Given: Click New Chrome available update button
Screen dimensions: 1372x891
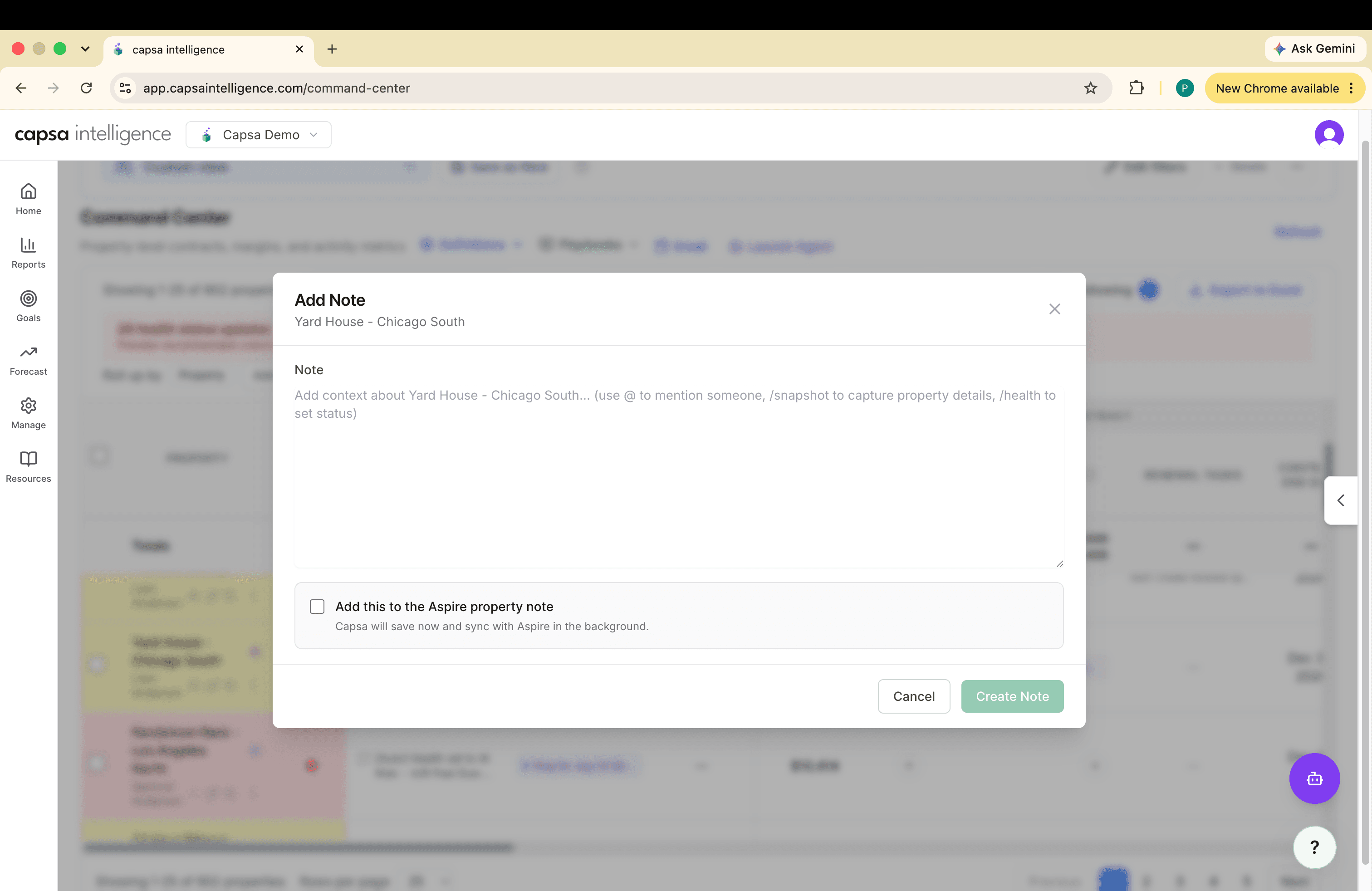Looking at the screenshot, I should [1278, 88].
